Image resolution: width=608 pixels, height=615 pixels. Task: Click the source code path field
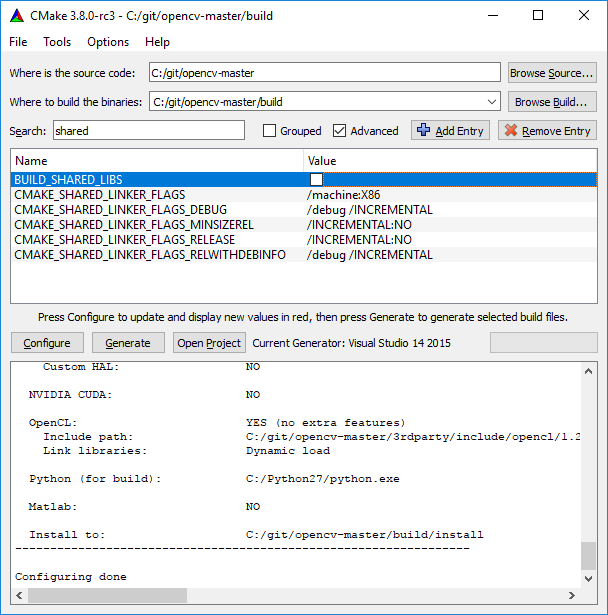coord(323,73)
